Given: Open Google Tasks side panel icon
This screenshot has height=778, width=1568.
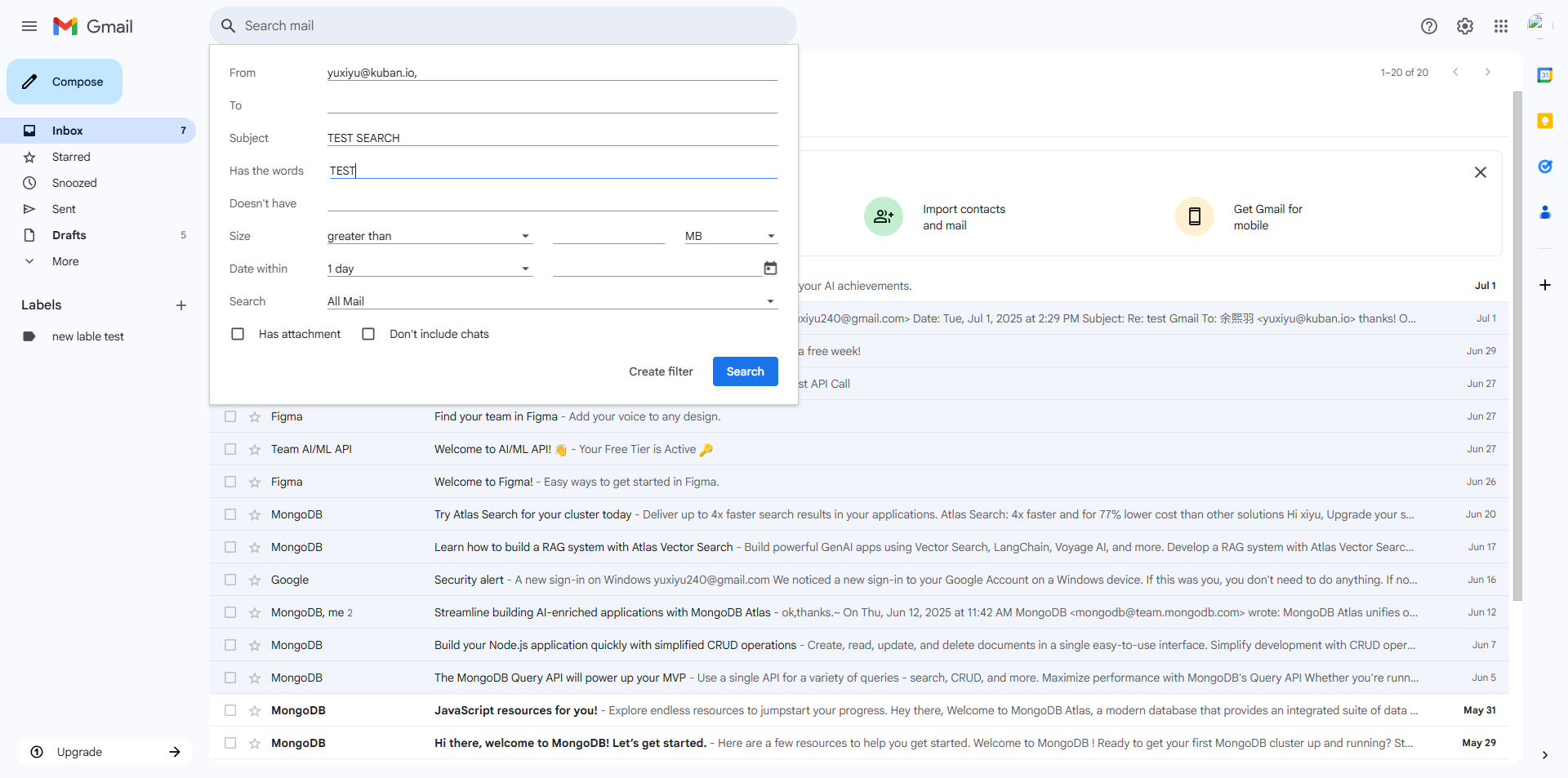Looking at the screenshot, I should [x=1544, y=167].
